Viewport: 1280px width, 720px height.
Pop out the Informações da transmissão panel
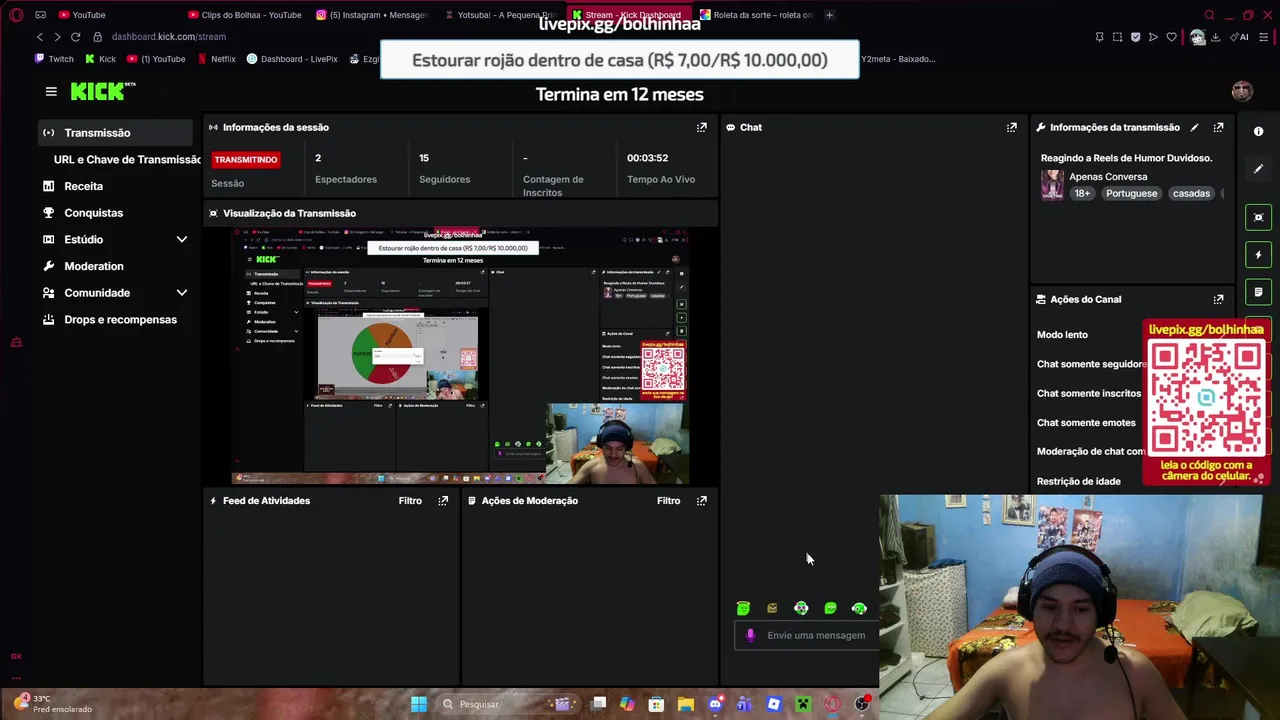tap(1218, 127)
